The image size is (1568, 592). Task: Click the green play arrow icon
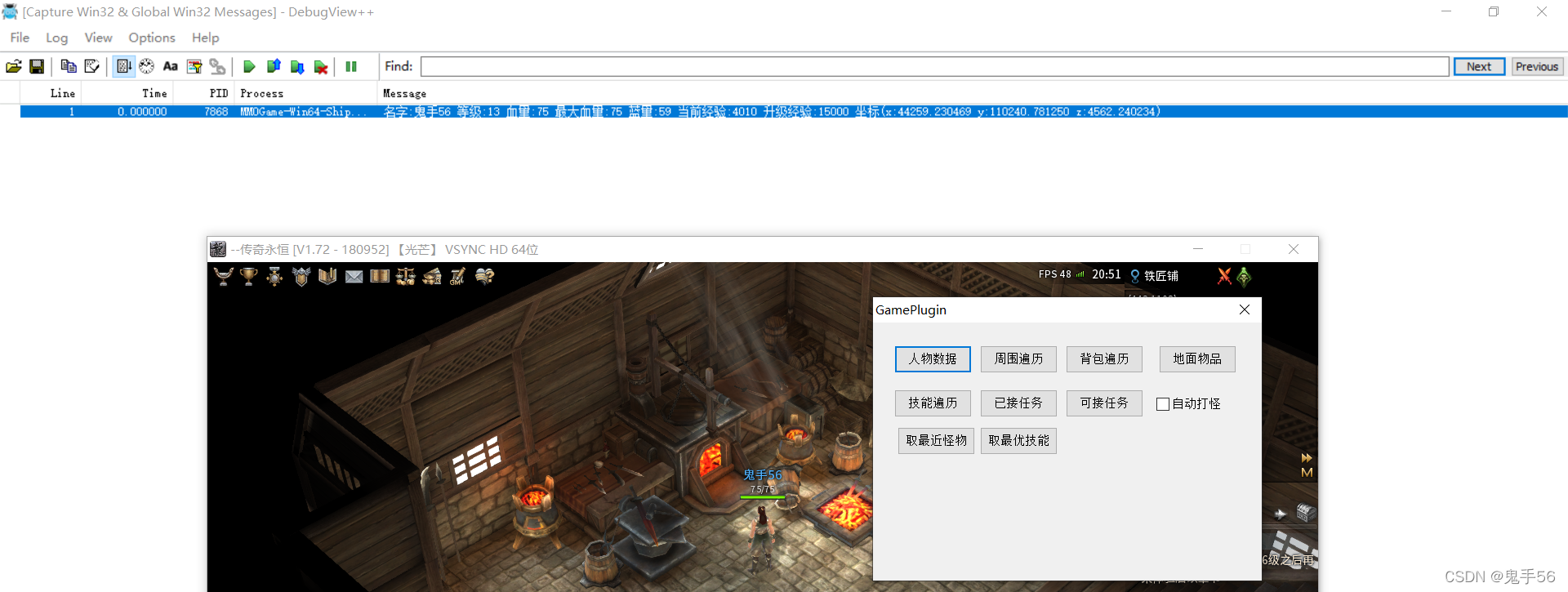point(249,67)
